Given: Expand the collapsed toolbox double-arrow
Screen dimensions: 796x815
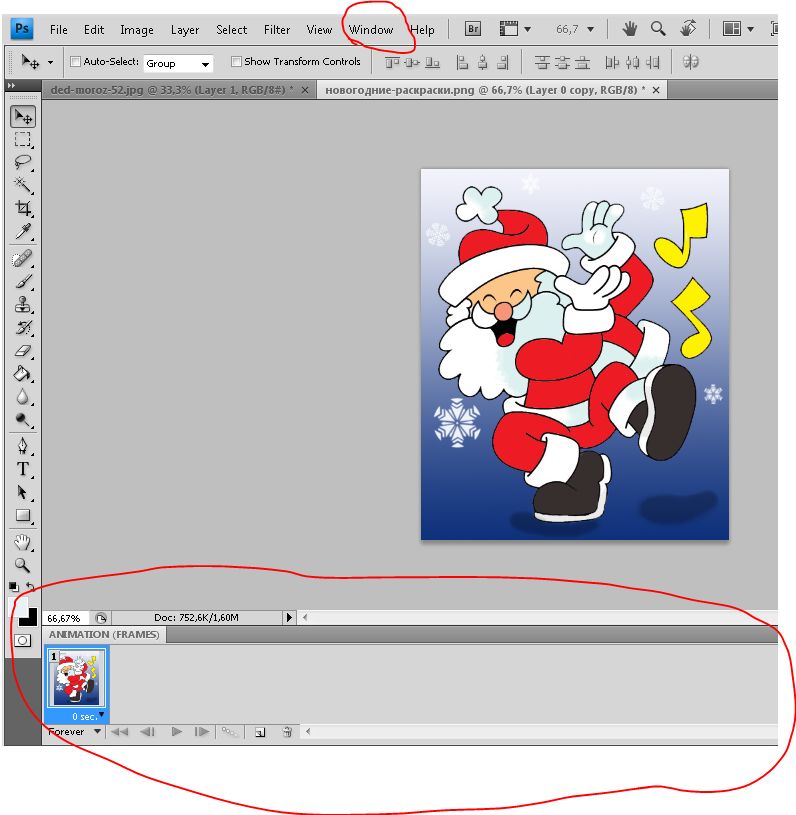Looking at the screenshot, I should tap(11, 86).
